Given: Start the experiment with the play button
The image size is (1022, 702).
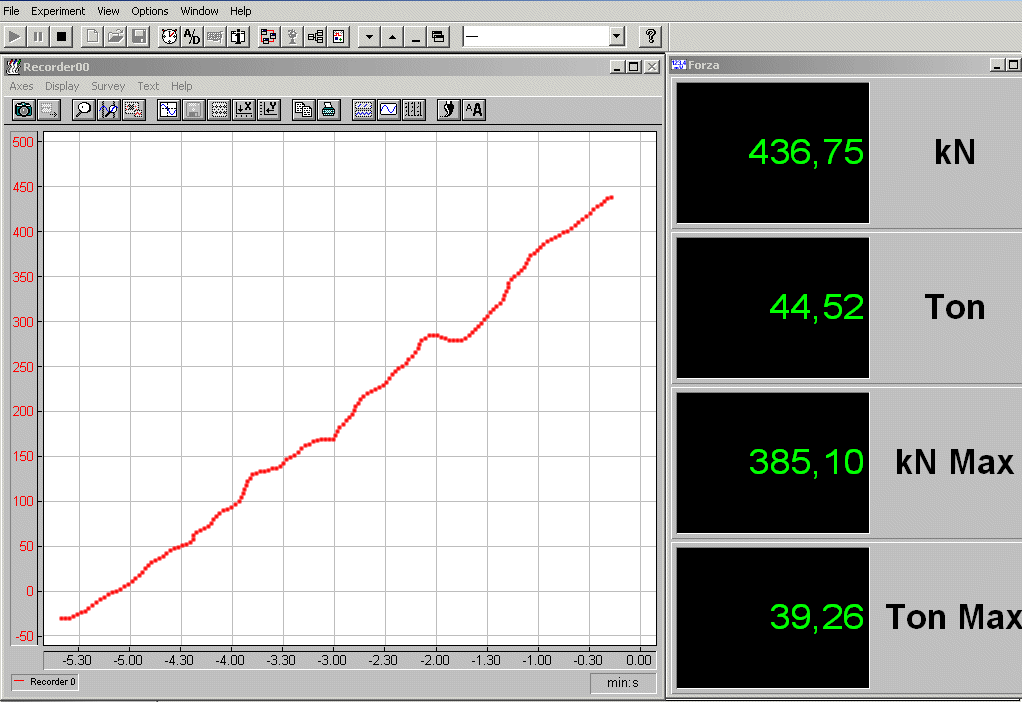Looking at the screenshot, I should pyautogui.click(x=14, y=37).
